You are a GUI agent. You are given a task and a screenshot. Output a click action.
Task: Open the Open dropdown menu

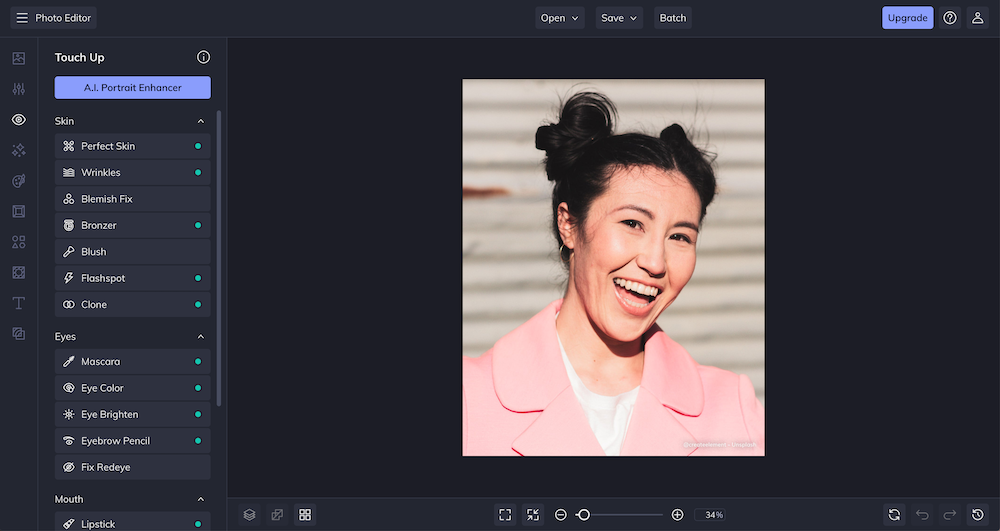pyautogui.click(x=560, y=18)
